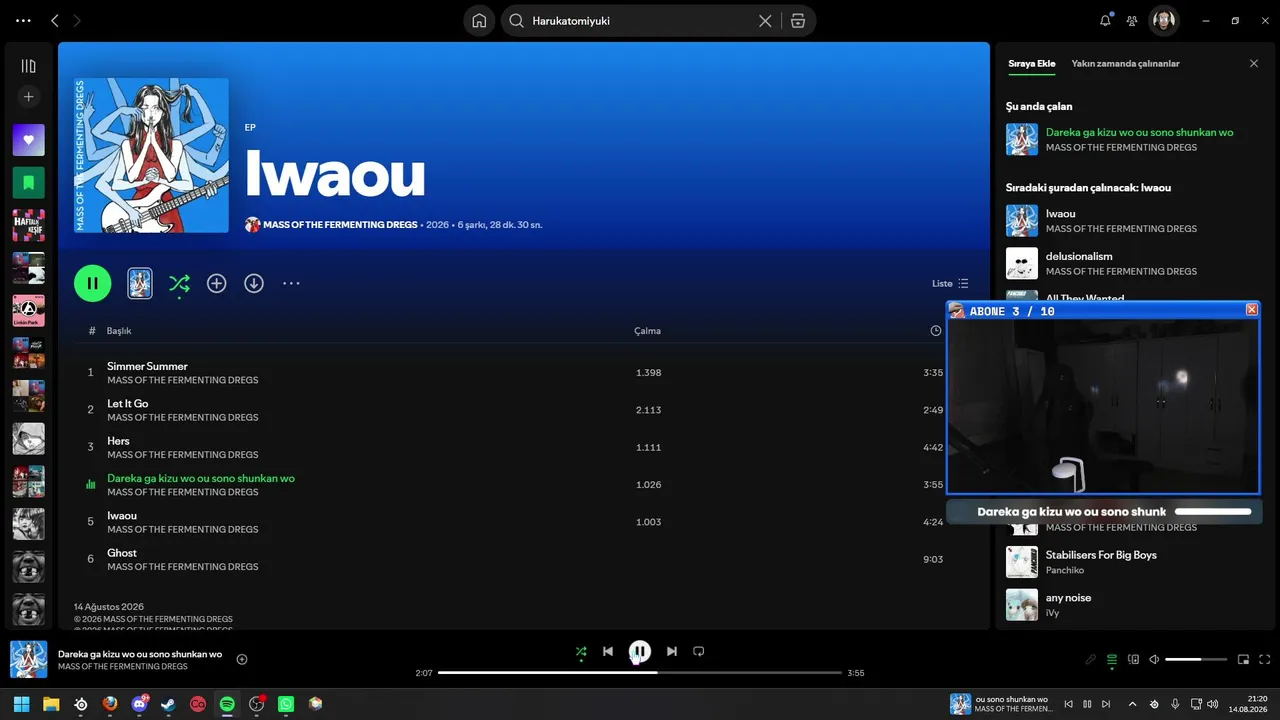Switch to Sıraya Ekle tab
The width and height of the screenshot is (1280, 720).
point(1031,63)
